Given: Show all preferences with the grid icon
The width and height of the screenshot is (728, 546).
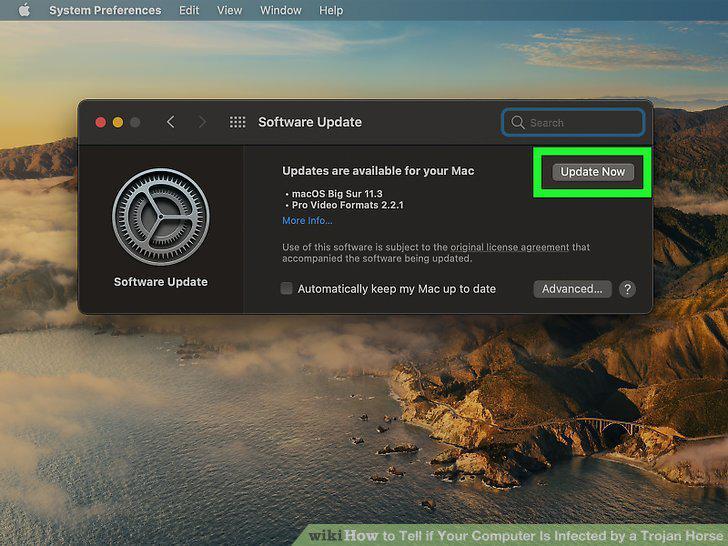Looking at the screenshot, I should [237, 122].
